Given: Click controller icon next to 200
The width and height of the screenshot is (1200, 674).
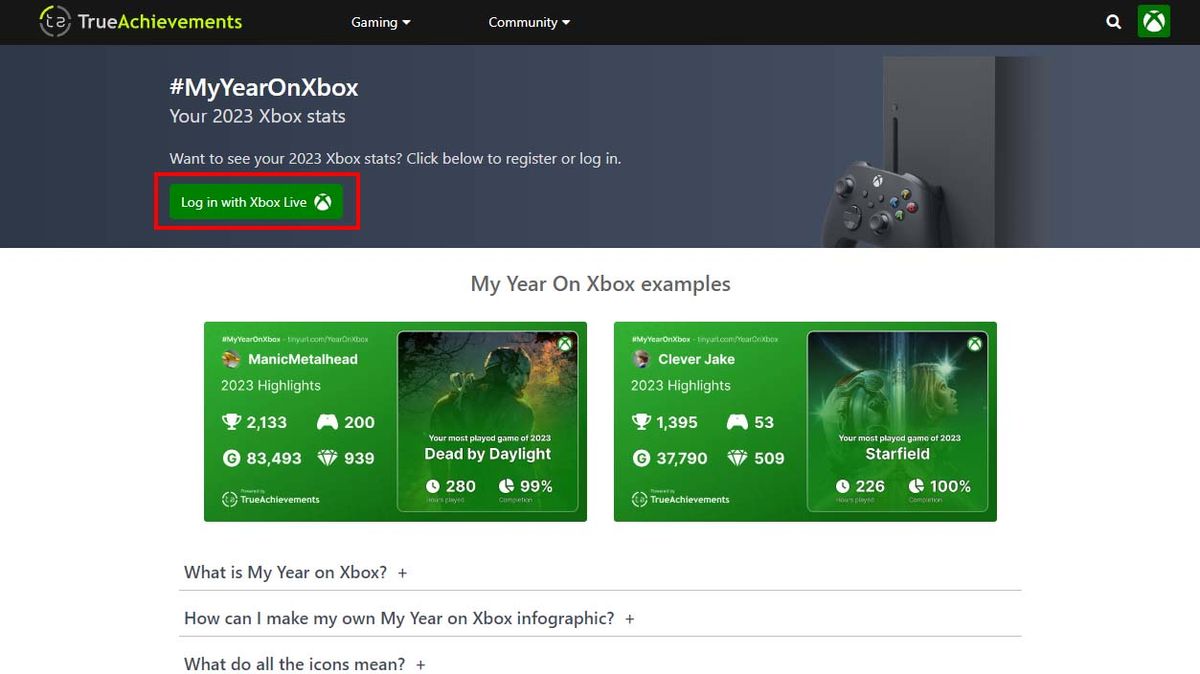Looking at the screenshot, I should click(x=327, y=422).
